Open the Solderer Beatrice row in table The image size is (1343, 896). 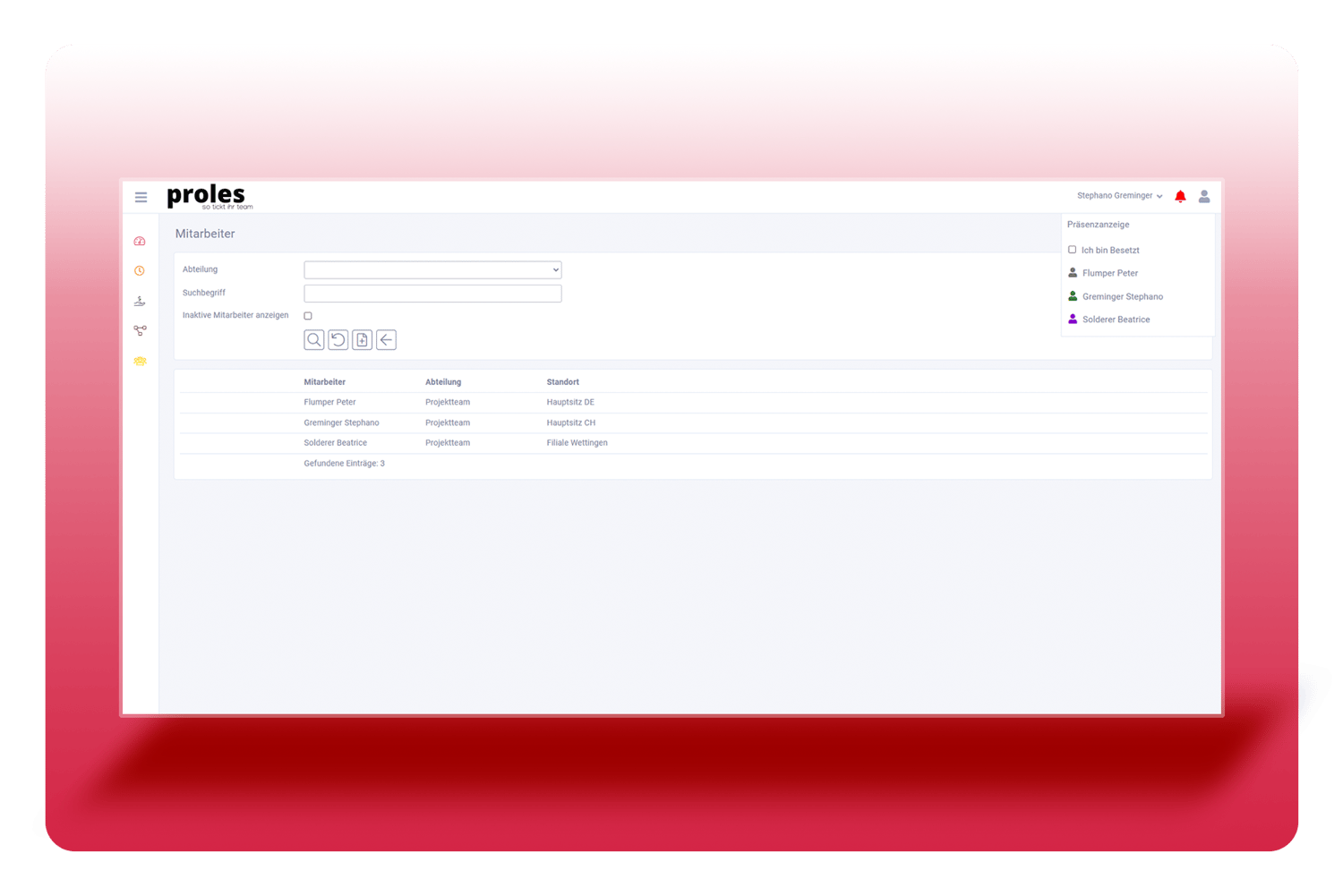pyautogui.click(x=694, y=443)
